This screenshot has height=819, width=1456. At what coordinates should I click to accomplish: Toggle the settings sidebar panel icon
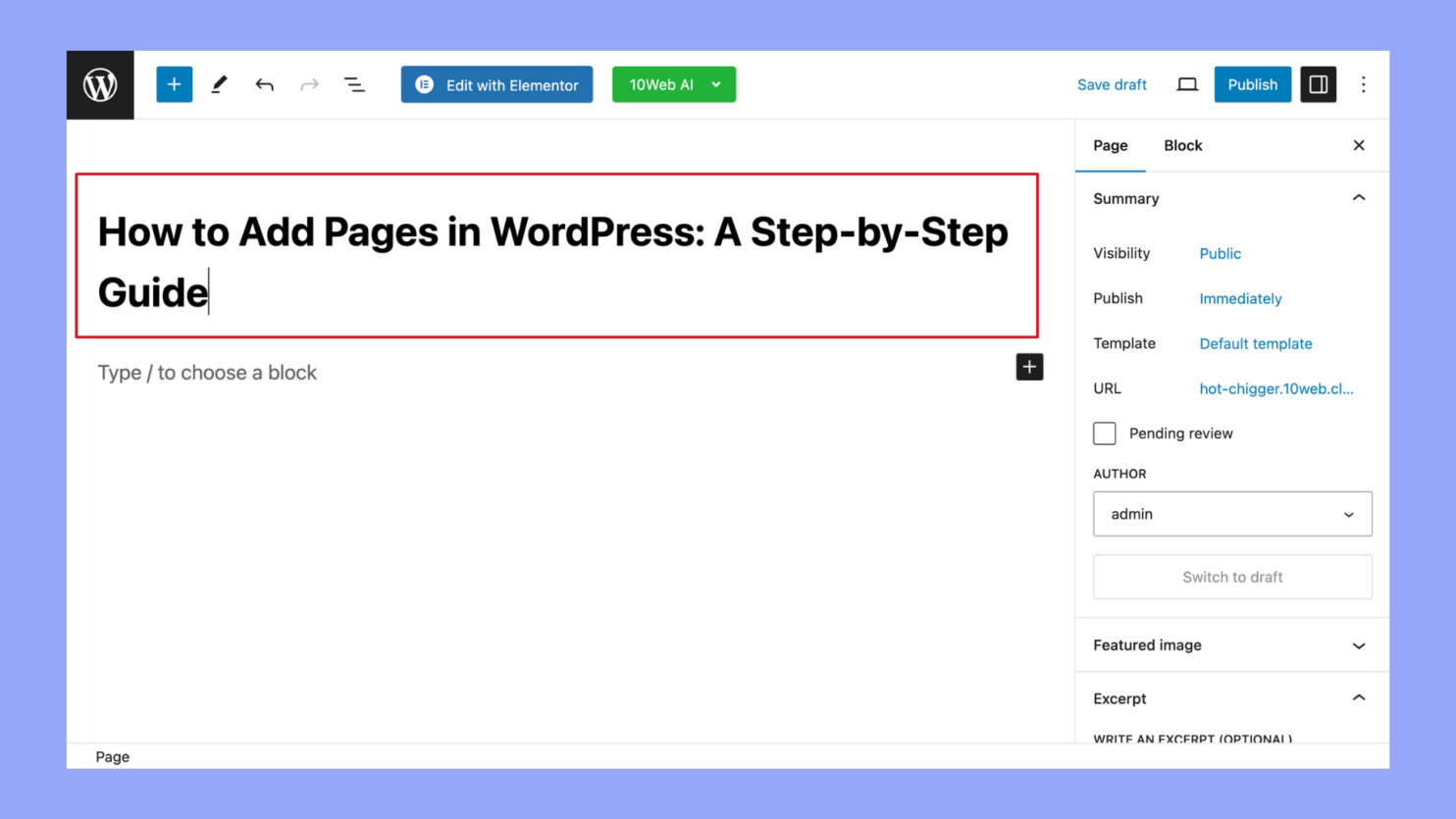[x=1318, y=84]
